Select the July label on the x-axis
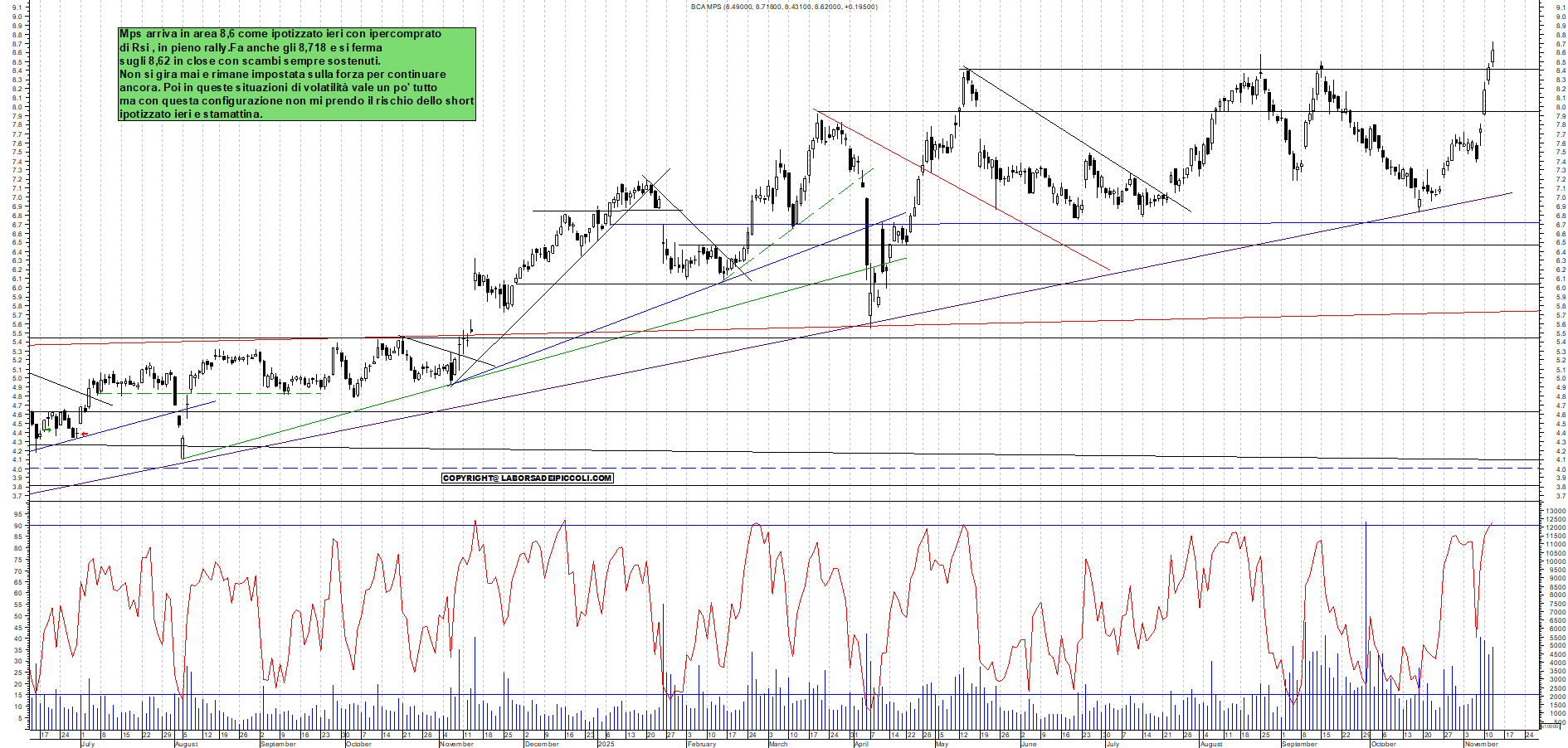The height and width of the screenshot is (748, 1568). pos(87,745)
